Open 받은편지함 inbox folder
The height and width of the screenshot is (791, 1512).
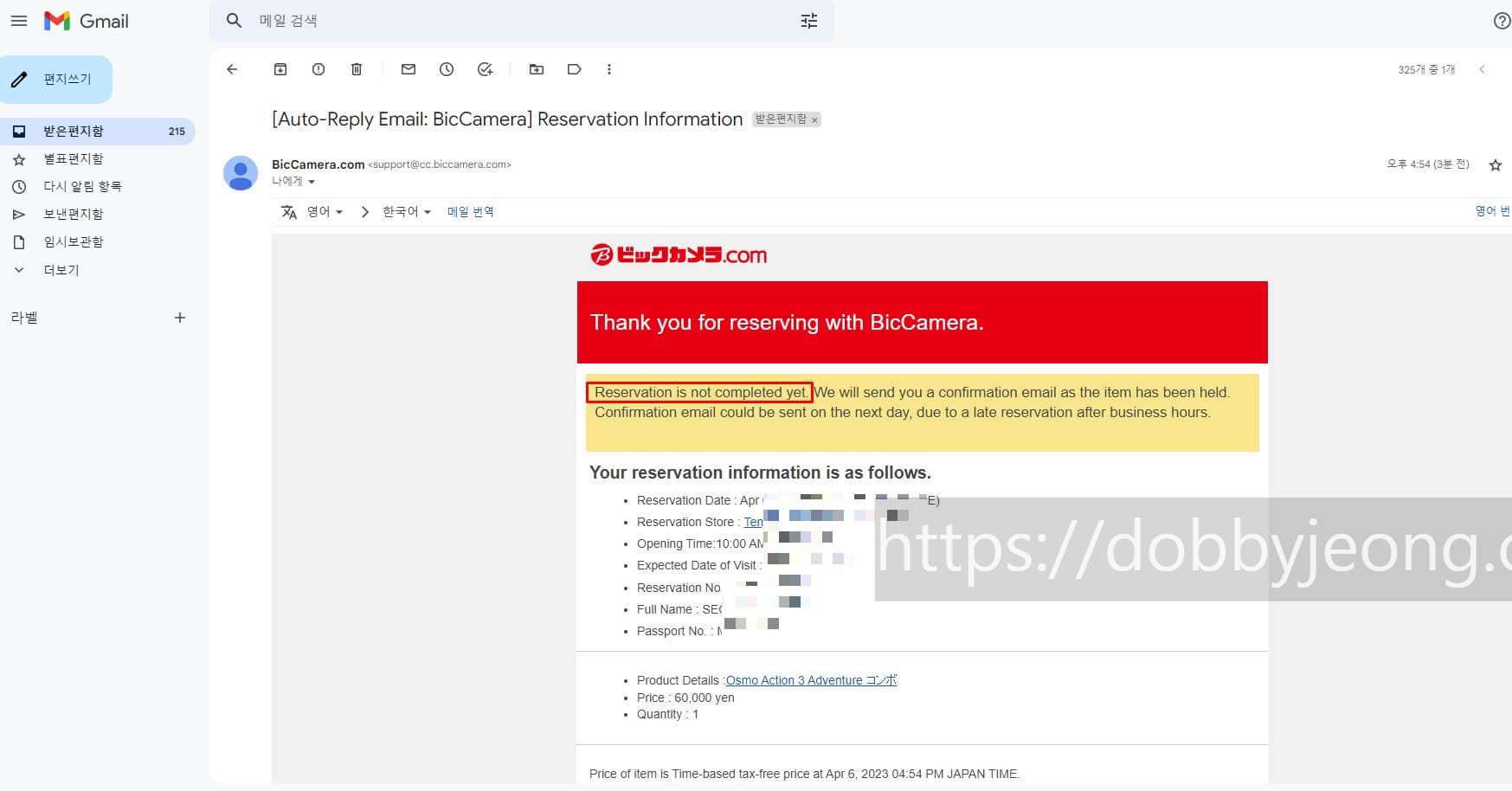pyautogui.click(x=98, y=132)
